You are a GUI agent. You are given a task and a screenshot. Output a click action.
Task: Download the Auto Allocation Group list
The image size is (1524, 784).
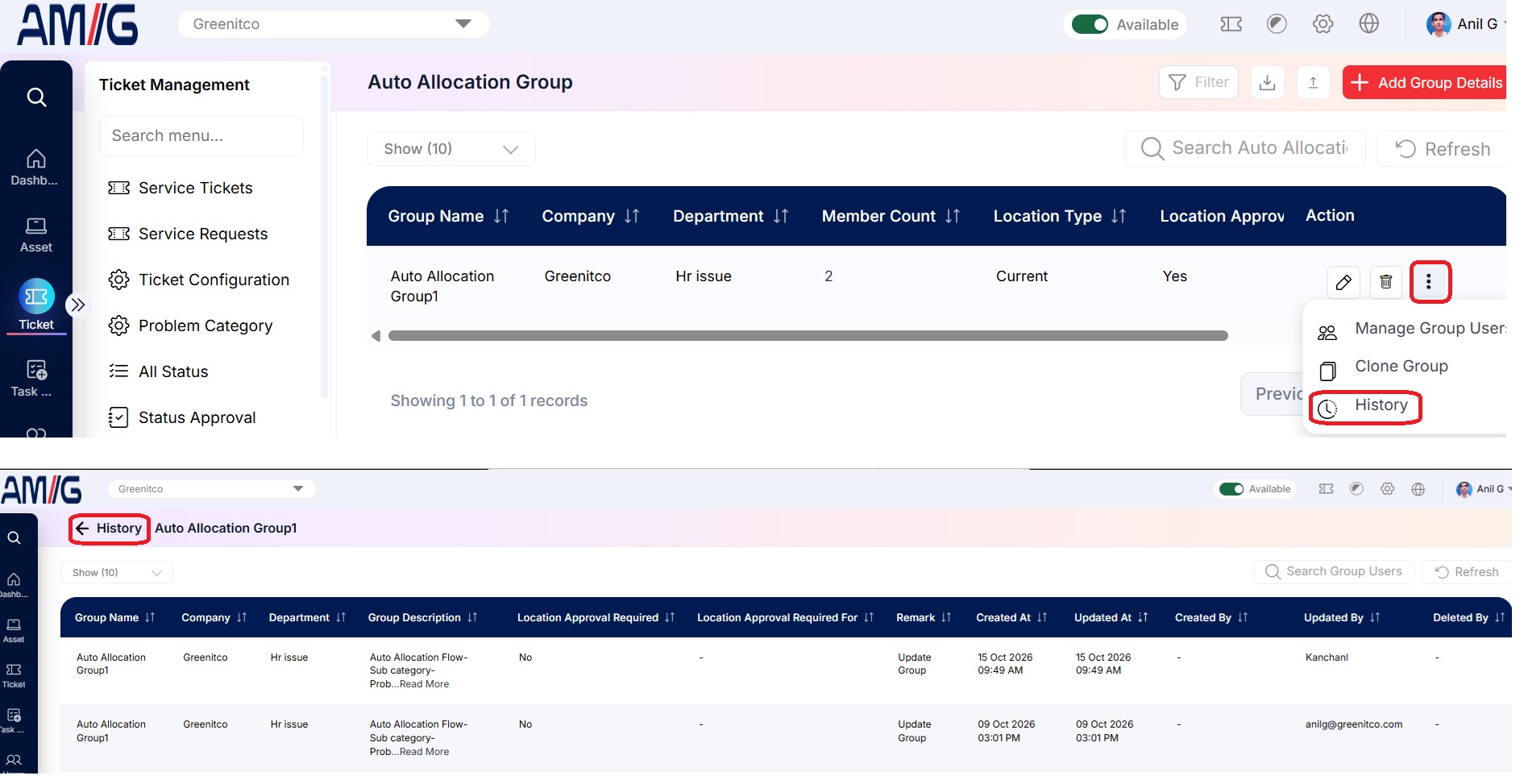tap(1267, 82)
